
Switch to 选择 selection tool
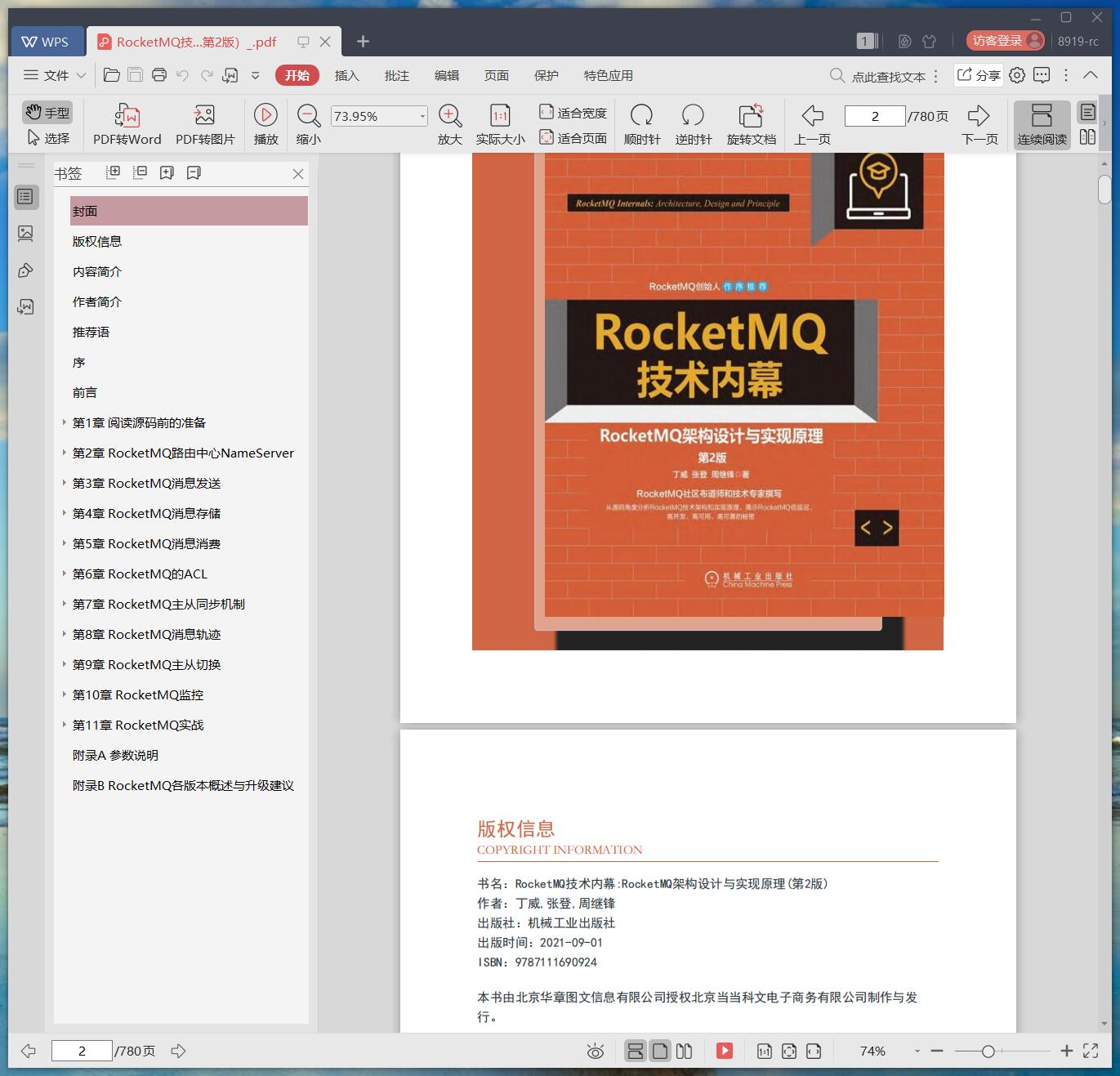48,138
